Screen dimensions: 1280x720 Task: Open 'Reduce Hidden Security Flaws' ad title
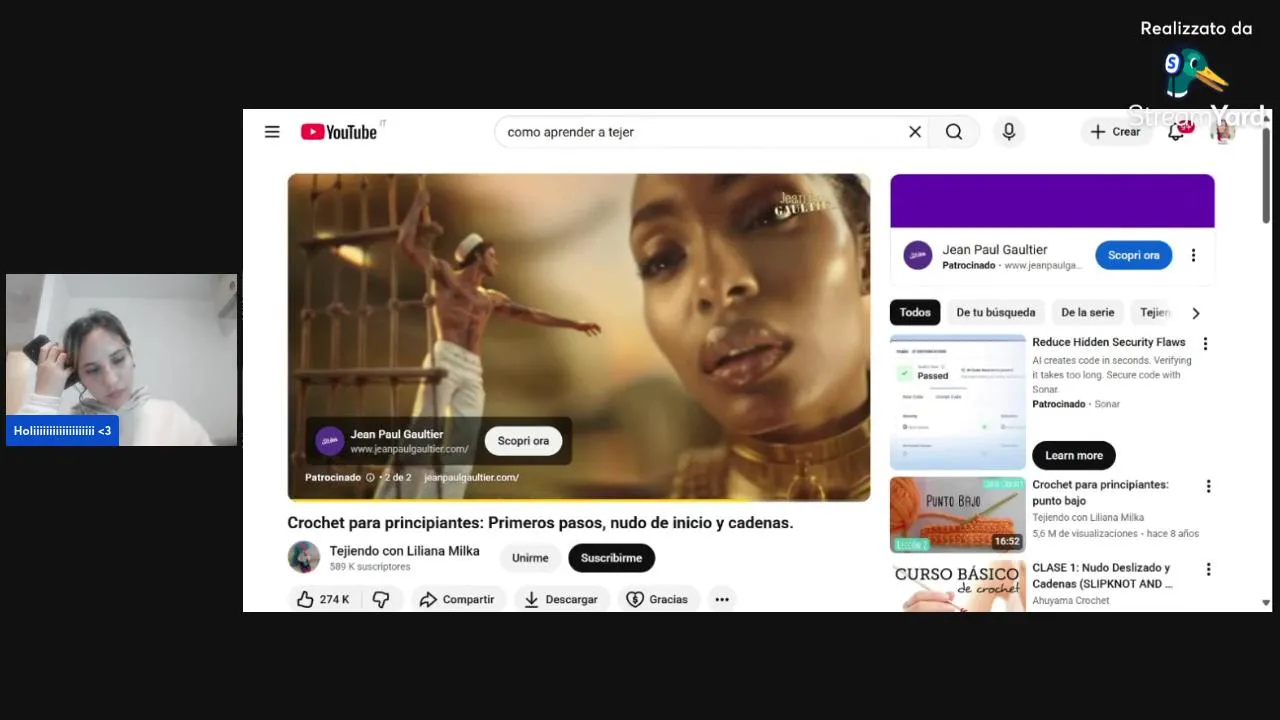(x=1109, y=343)
